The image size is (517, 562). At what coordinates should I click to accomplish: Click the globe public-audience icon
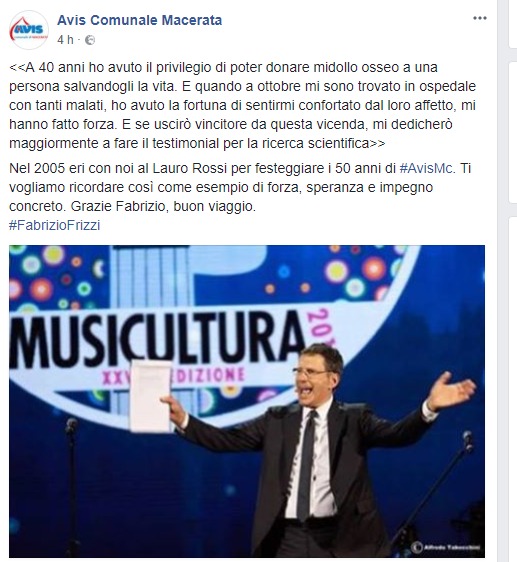(x=90, y=40)
